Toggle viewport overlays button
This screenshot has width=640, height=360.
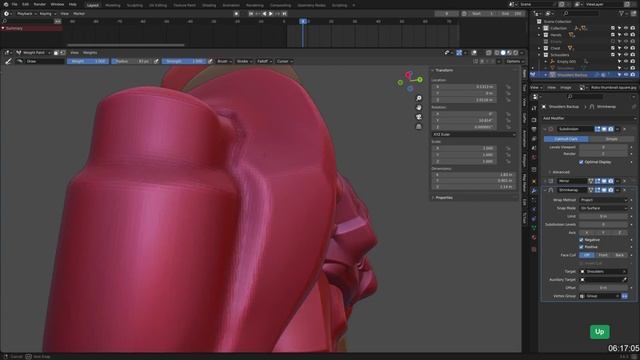[474, 53]
